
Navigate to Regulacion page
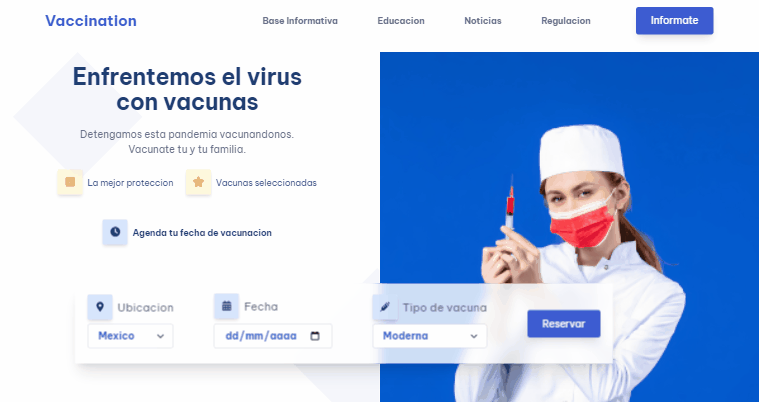click(x=565, y=21)
